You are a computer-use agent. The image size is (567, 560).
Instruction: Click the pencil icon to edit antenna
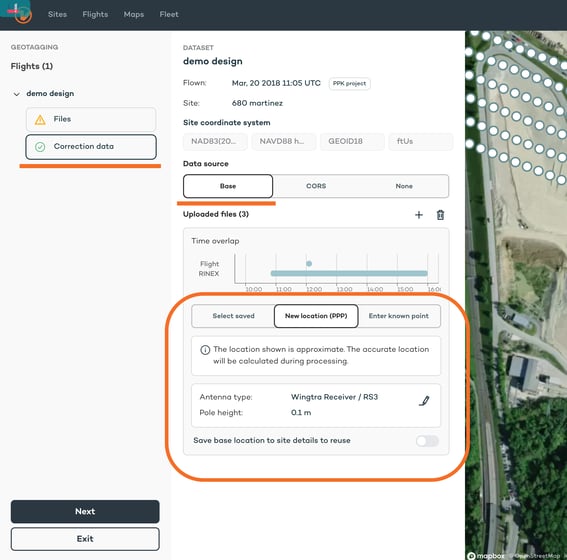tap(424, 401)
